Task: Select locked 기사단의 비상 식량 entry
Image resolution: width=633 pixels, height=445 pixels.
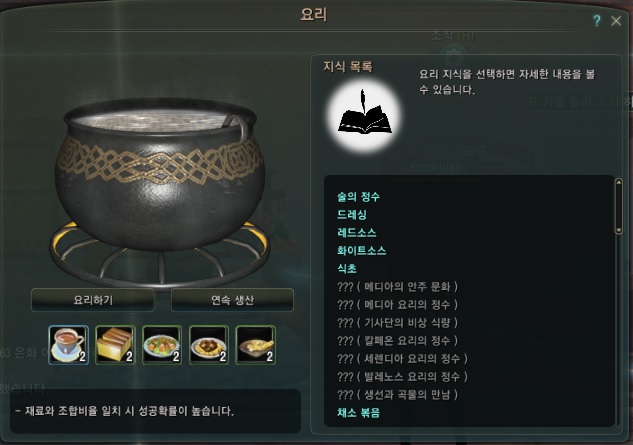Action: coord(398,323)
